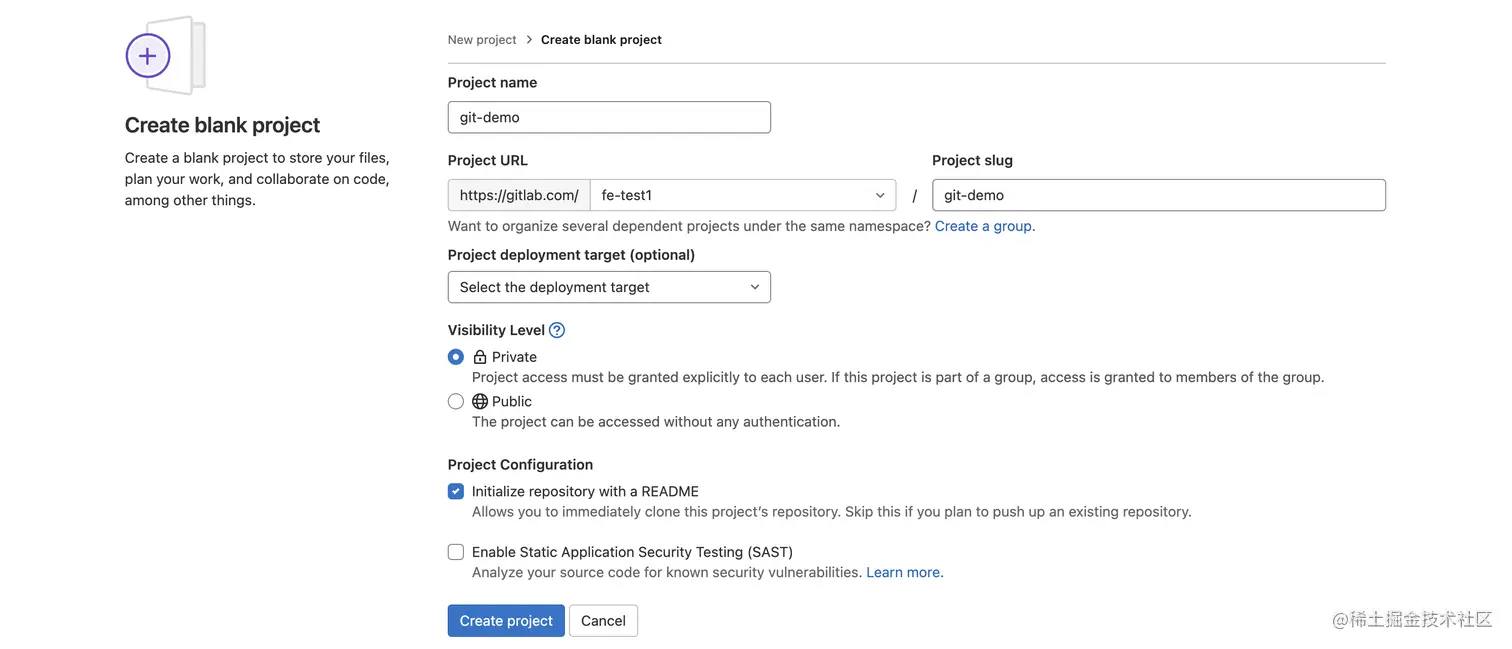This screenshot has height=649, width=1512.
Task: Go to New project breadcrumb
Action: (x=482, y=40)
